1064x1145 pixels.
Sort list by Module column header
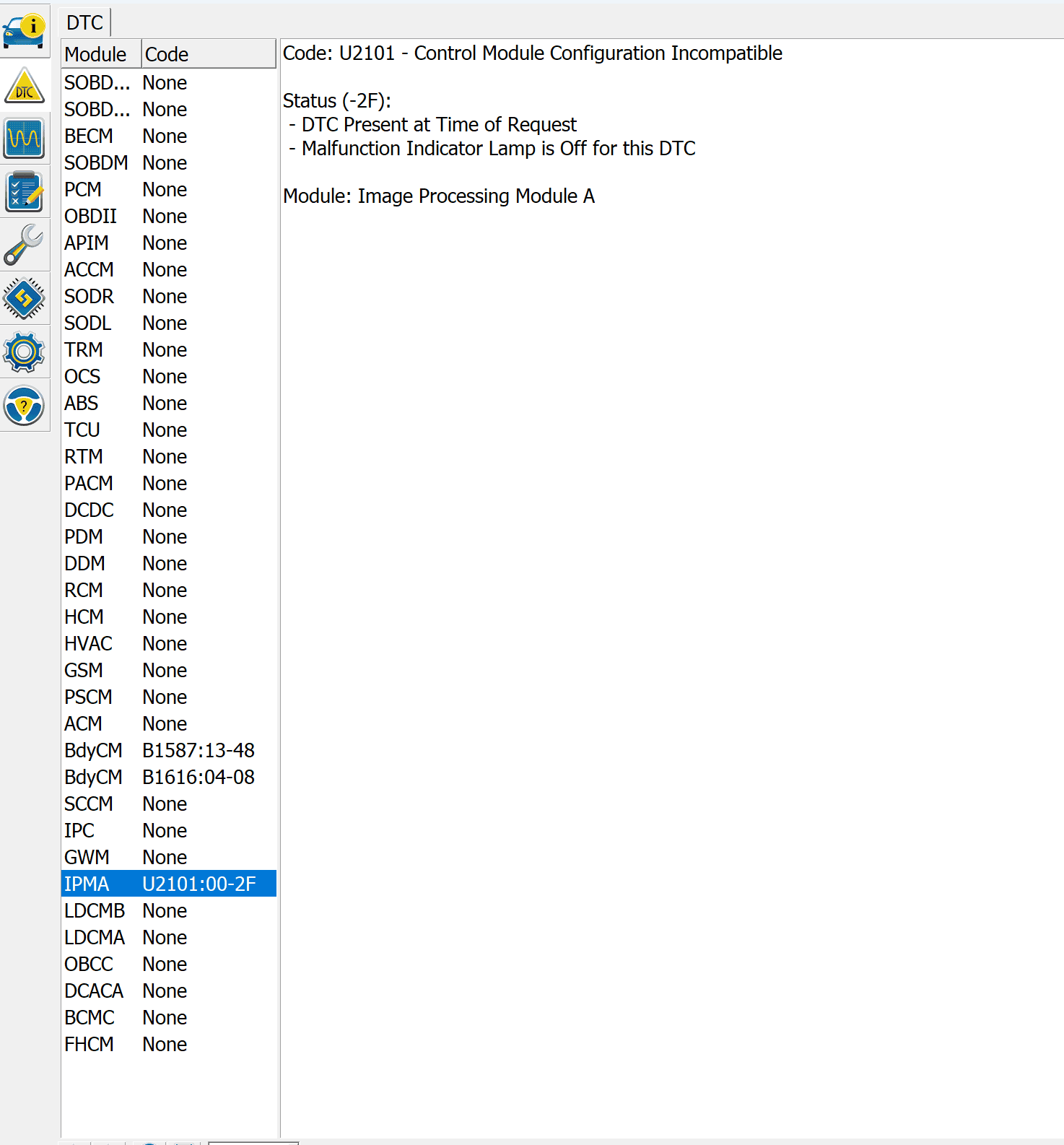coord(100,54)
